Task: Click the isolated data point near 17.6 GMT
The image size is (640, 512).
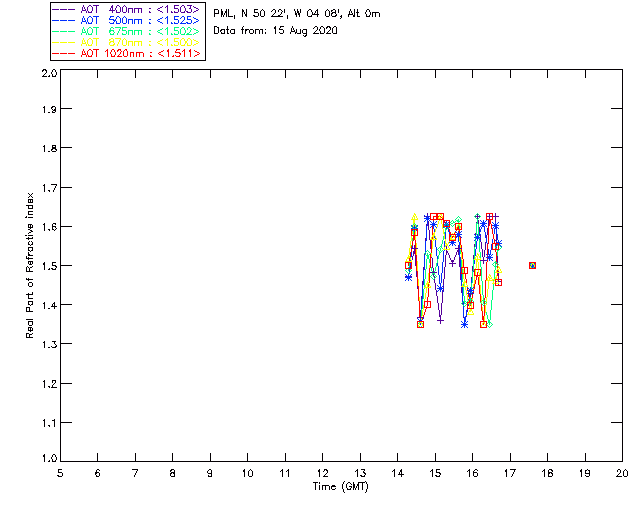Action: (x=532, y=265)
